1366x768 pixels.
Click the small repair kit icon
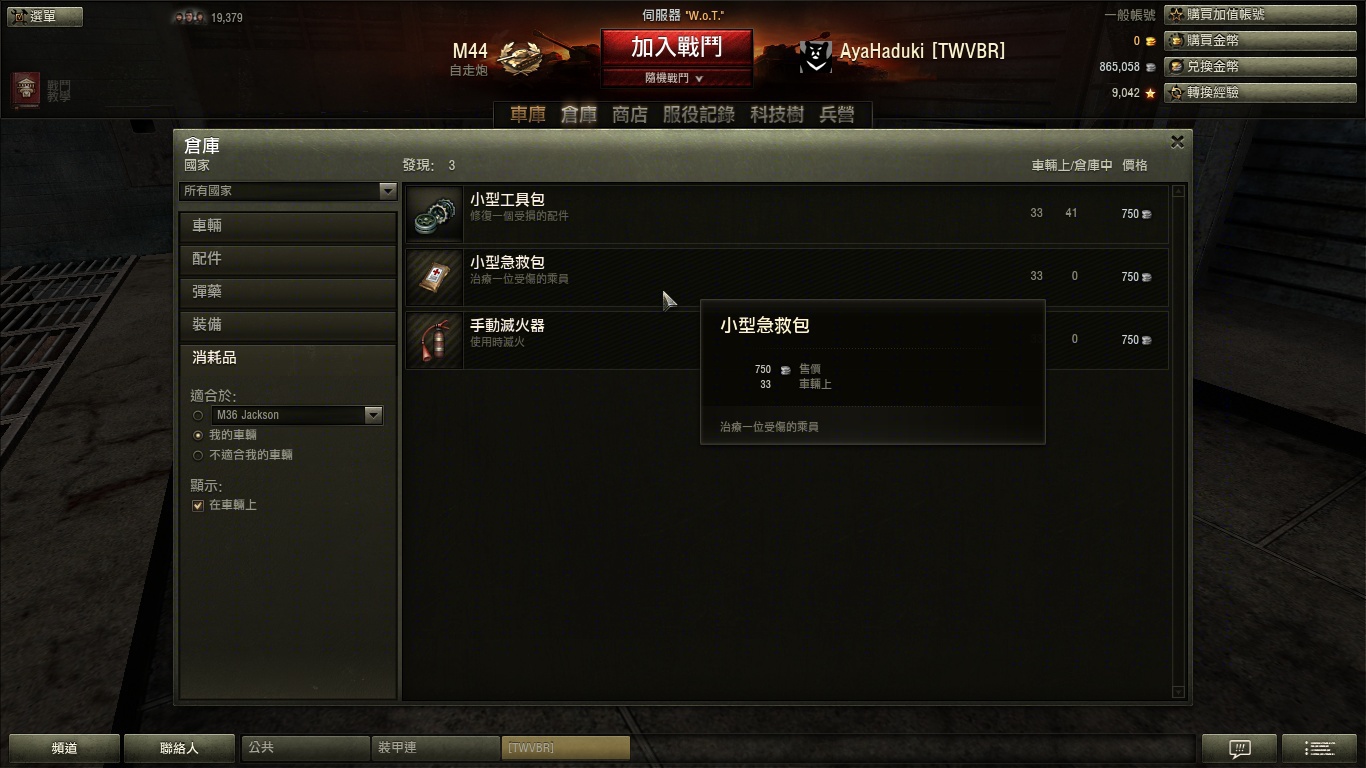click(435, 214)
